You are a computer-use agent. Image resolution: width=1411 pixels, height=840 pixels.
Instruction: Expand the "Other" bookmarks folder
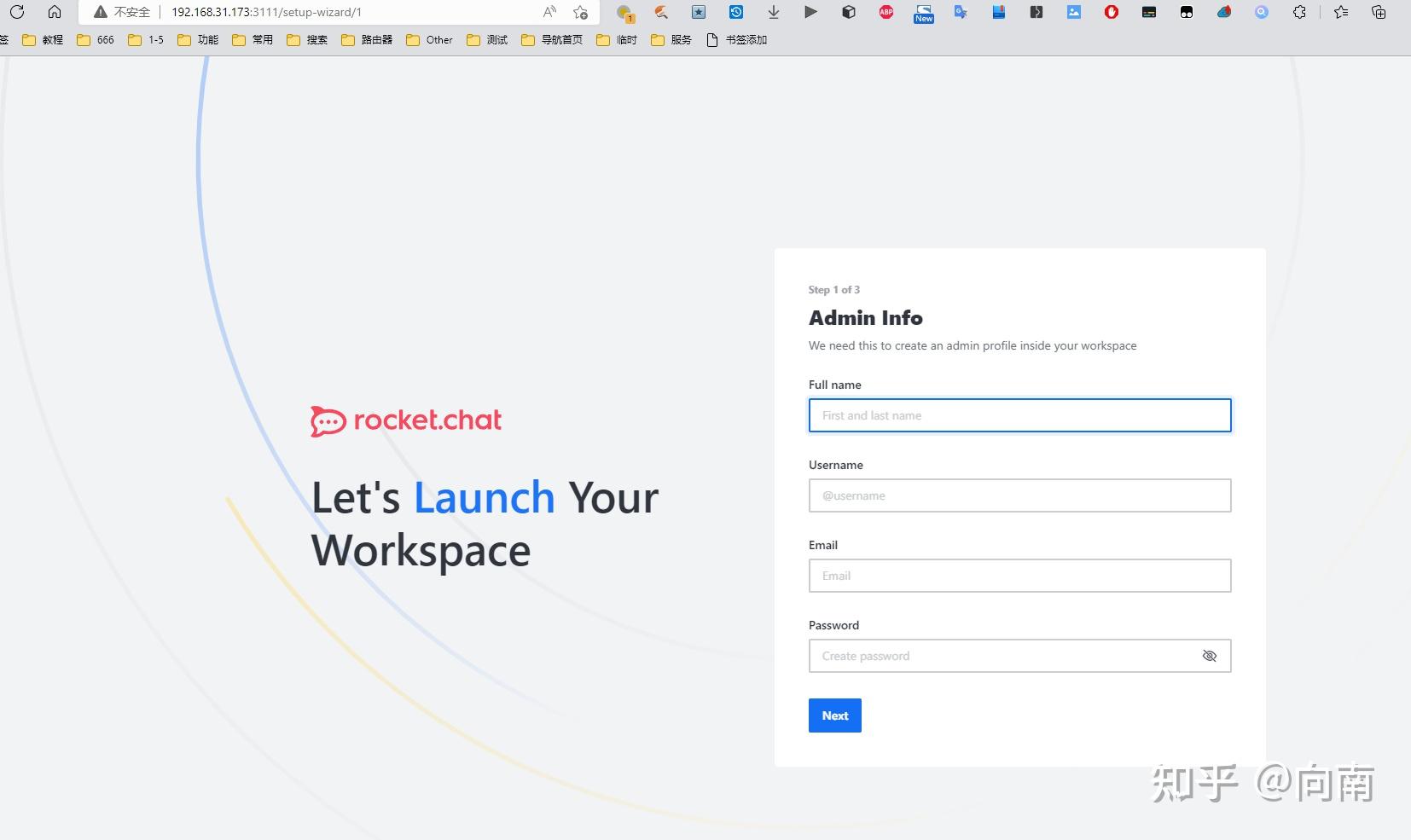[x=429, y=39]
